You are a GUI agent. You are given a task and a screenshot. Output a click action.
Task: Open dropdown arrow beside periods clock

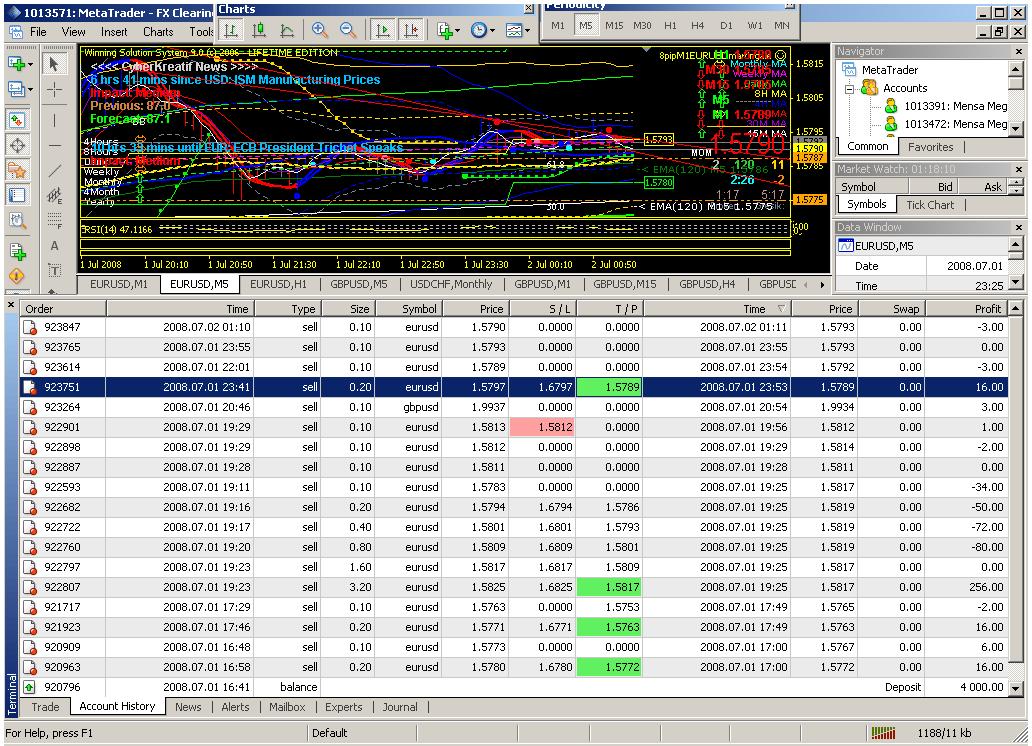point(492,31)
